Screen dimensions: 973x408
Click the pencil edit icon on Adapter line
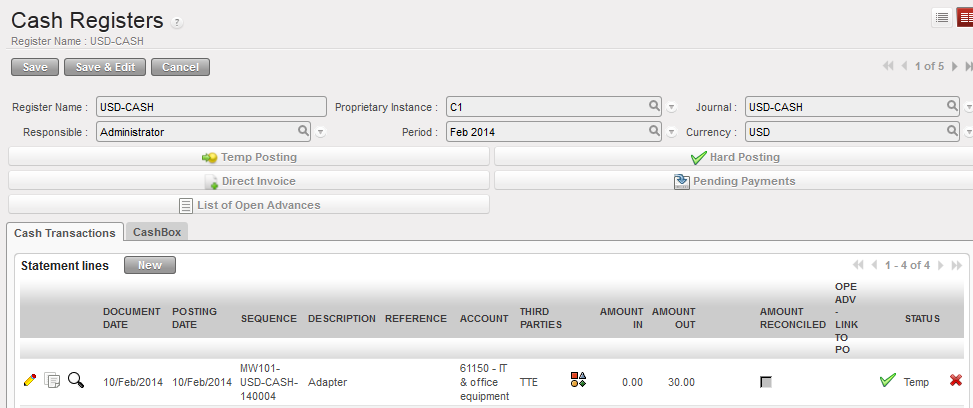tap(30, 380)
